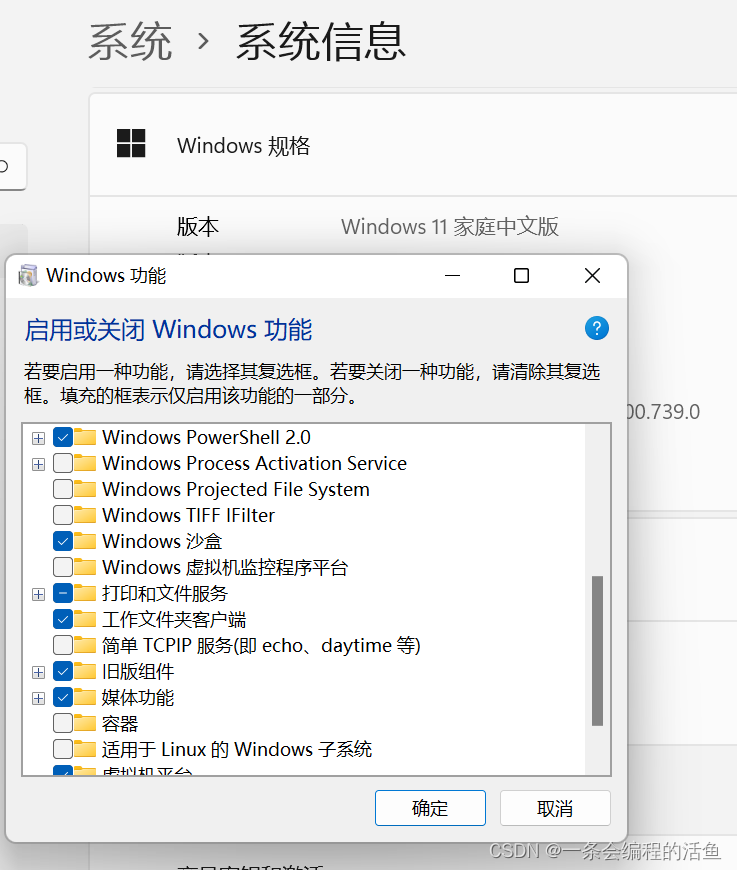Click folder icon of Windows Projected File System
Viewport: 737px width, 870px height.
pyautogui.click(x=85, y=489)
